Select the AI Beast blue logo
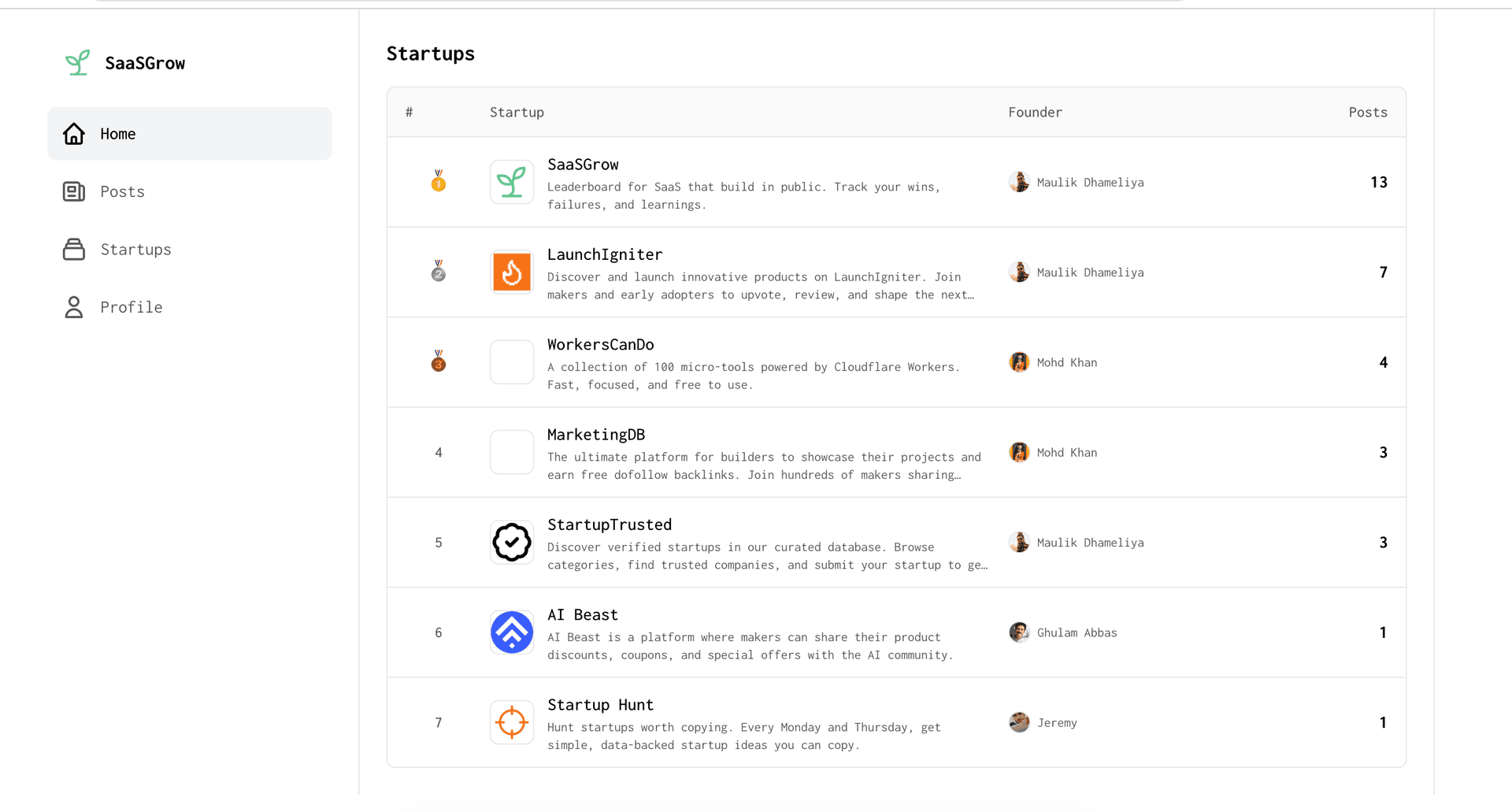 click(x=511, y=632)
